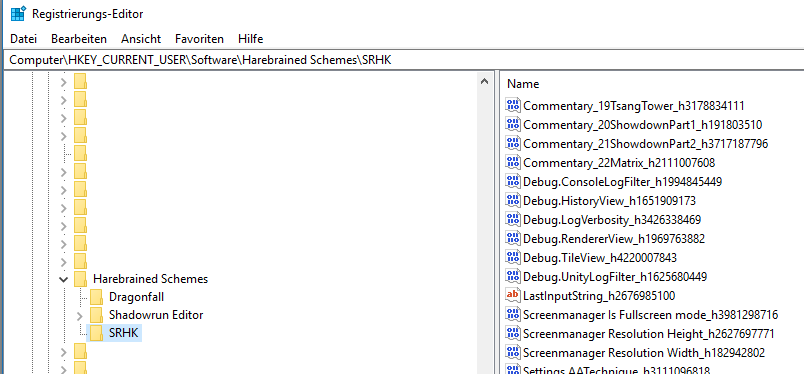Click Screenmanager Resolution Height_h2627697771 entry
The height and width of the screenshot is (374, 804).
point(649,334)
